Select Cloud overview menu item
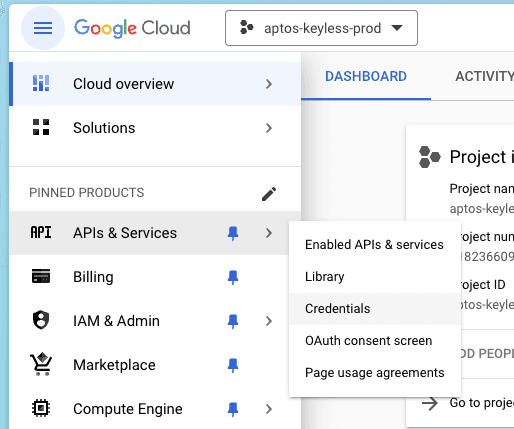514x429 pixels. point(155,84)
